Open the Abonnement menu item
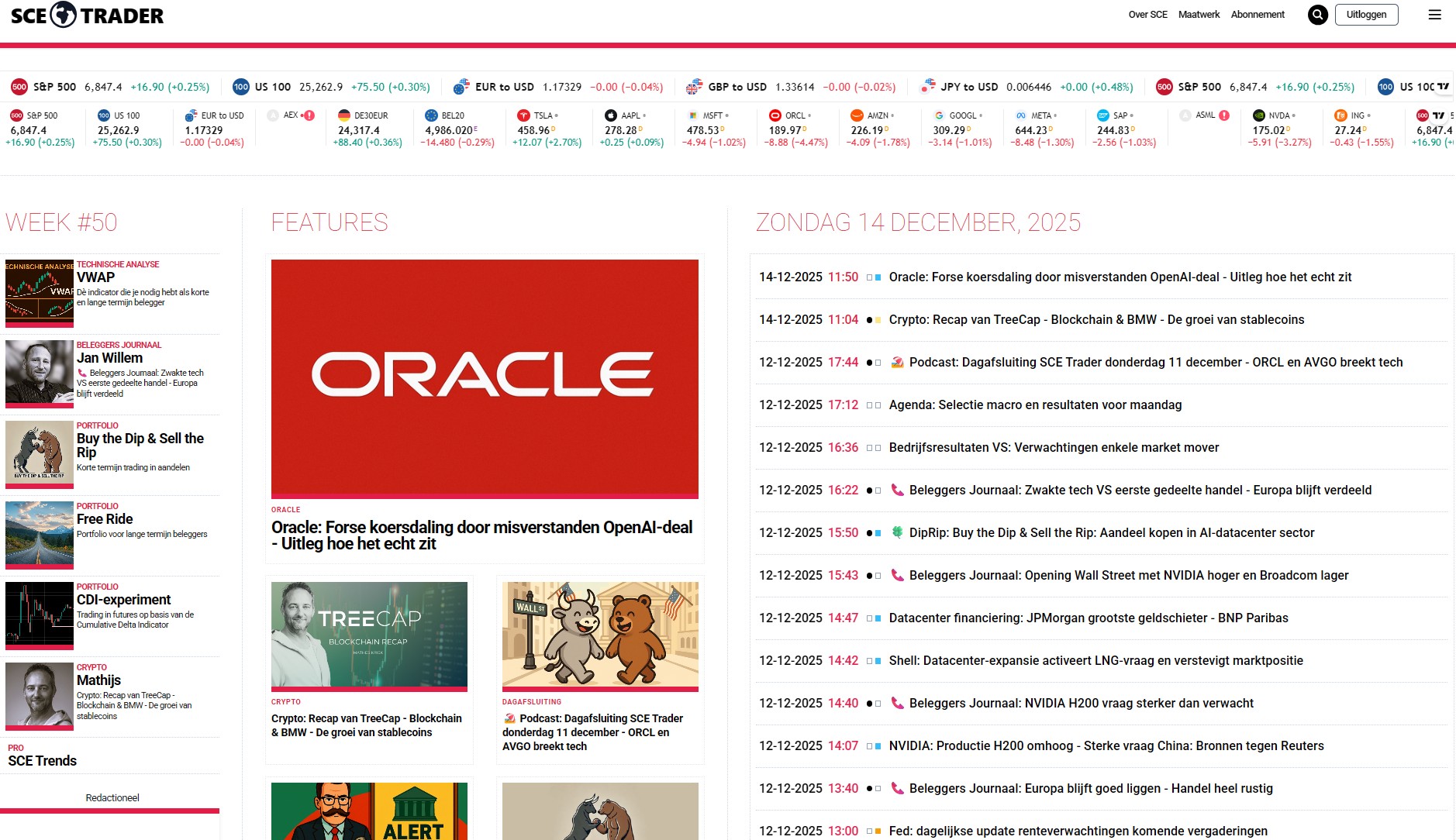This screenshot has width=1456, height=840. [x=1258, y=15]
